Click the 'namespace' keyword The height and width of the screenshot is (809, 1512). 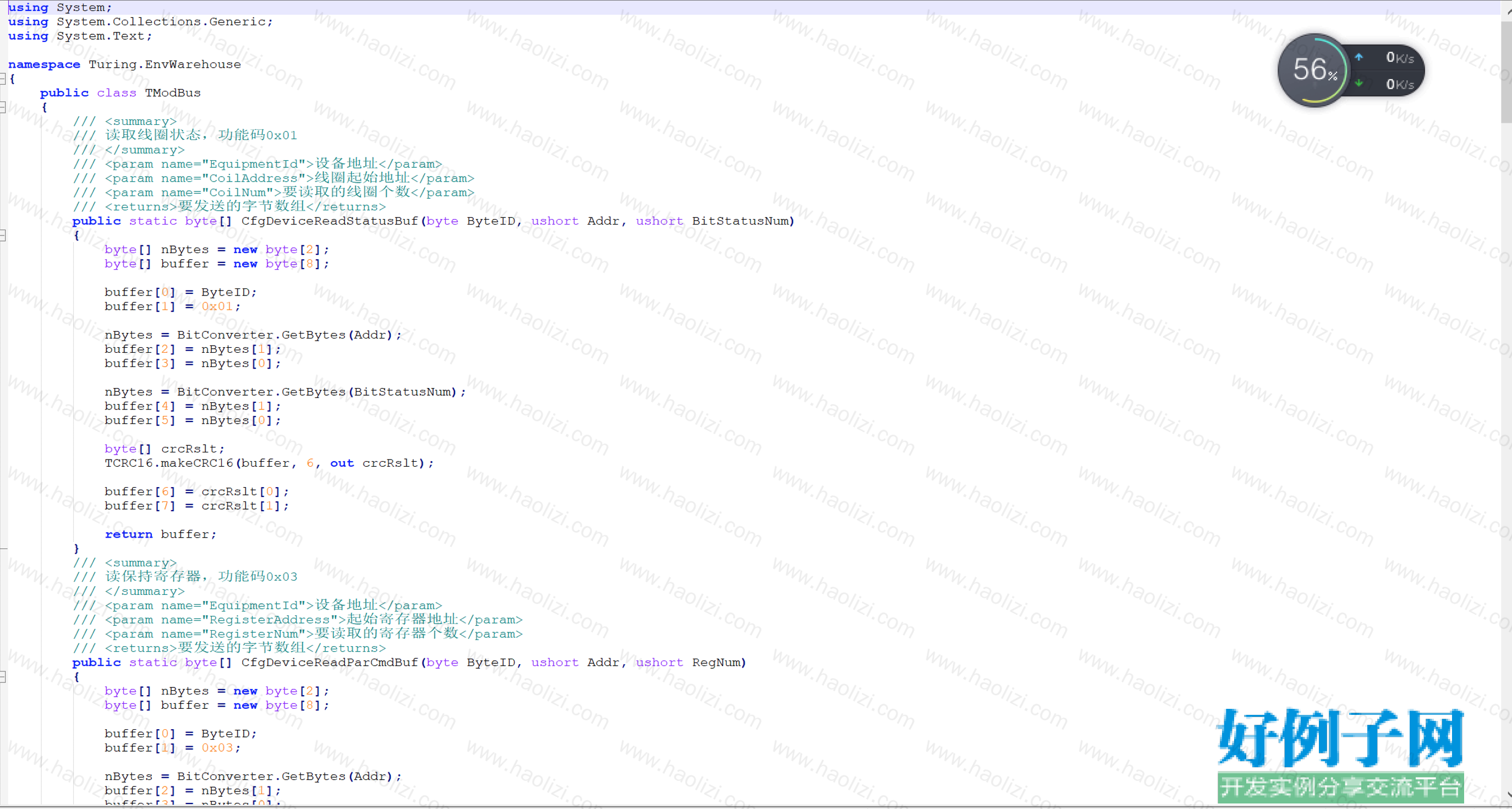tap(44, 64)
